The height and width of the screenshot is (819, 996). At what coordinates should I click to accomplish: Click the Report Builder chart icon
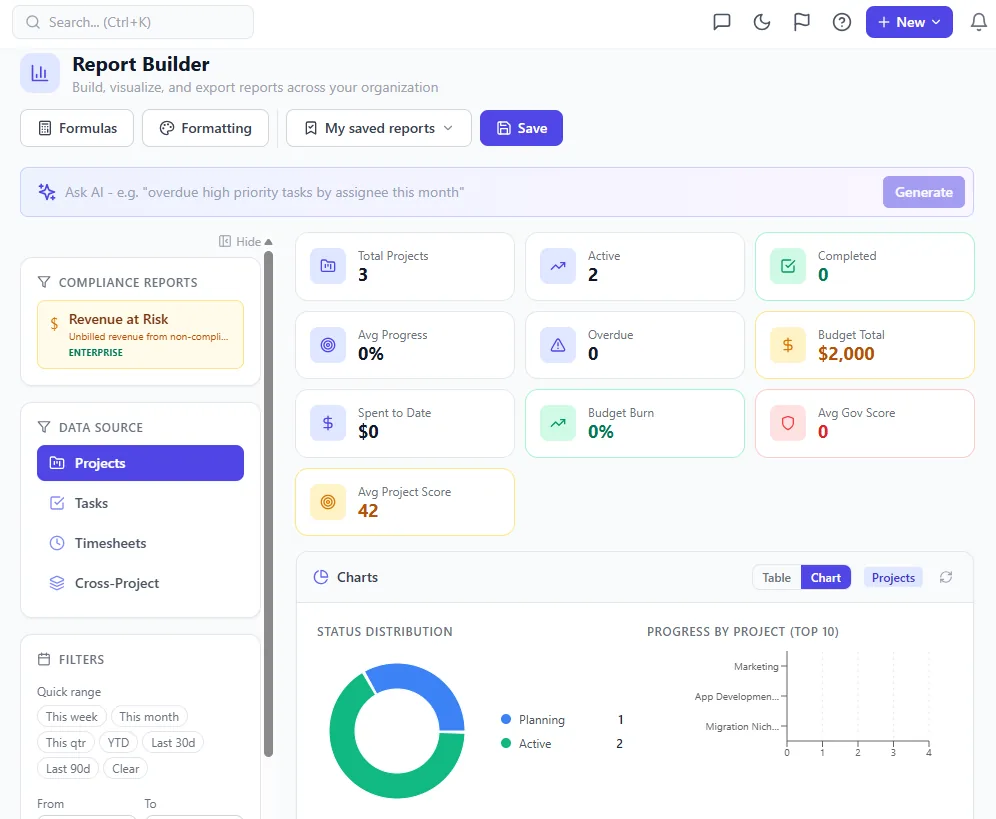click(39, 73)
